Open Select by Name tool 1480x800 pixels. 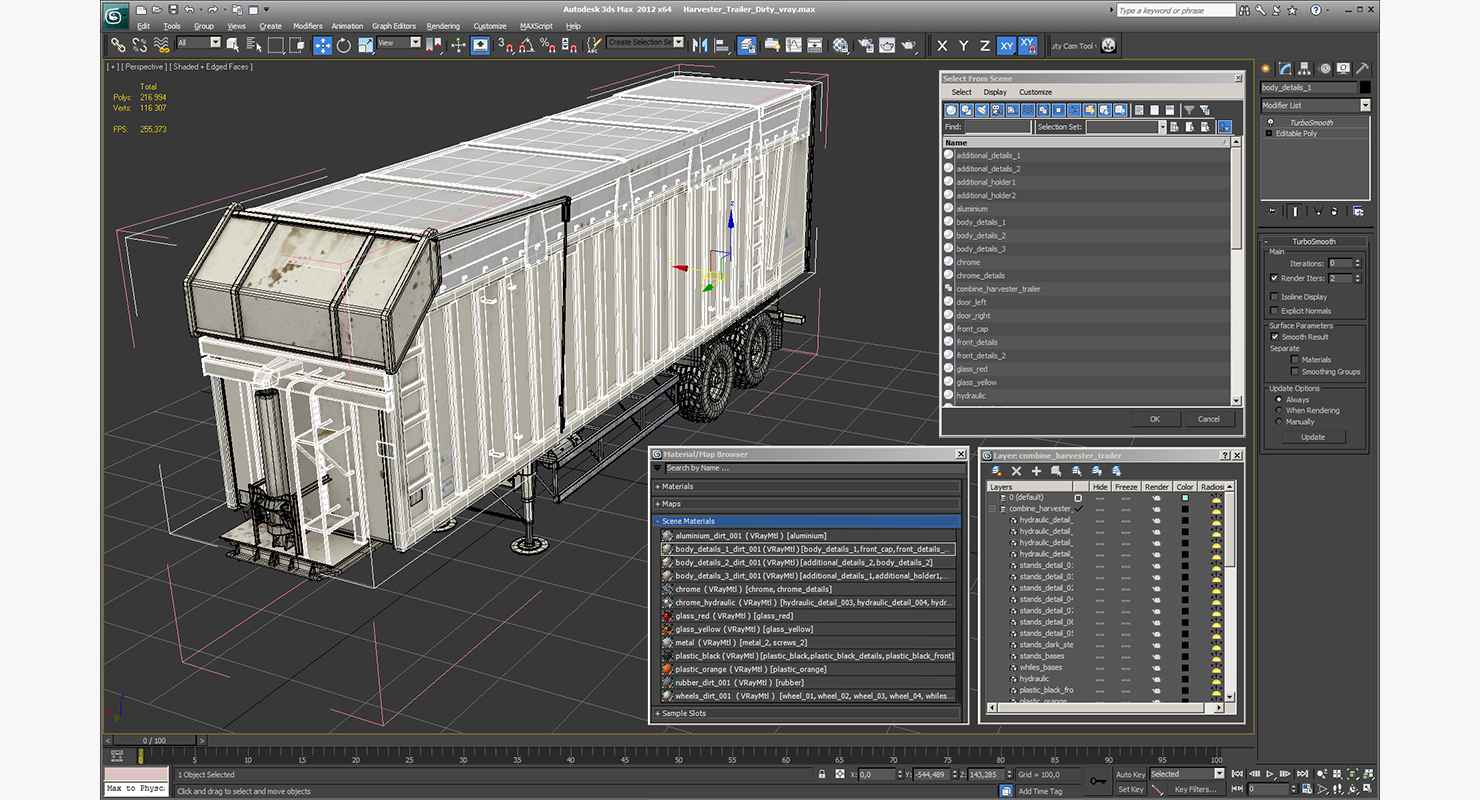tap(253, 45)
